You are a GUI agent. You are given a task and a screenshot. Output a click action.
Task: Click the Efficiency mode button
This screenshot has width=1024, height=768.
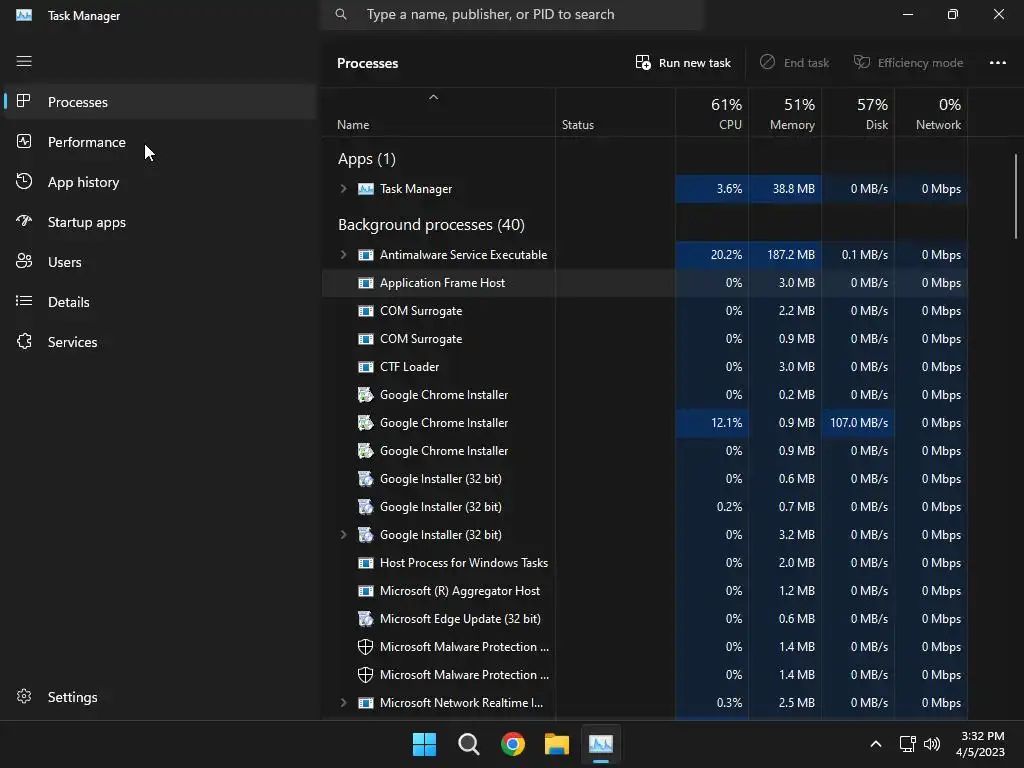click(x=908, y=63)
